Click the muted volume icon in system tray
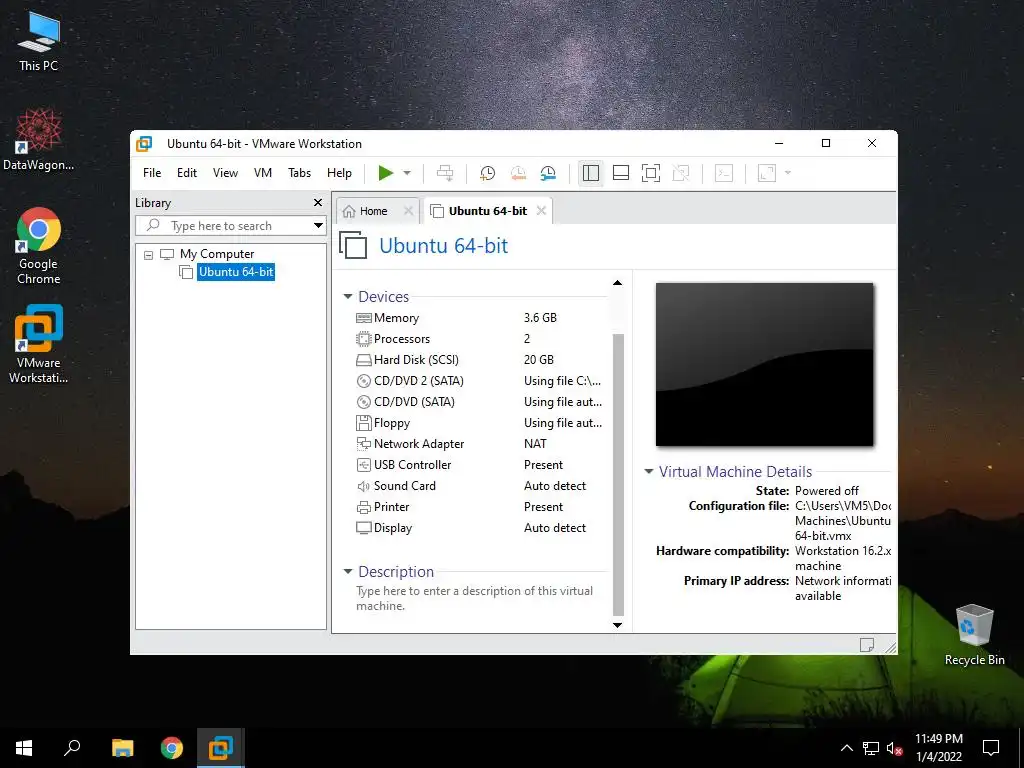 (x=895, y=748)
